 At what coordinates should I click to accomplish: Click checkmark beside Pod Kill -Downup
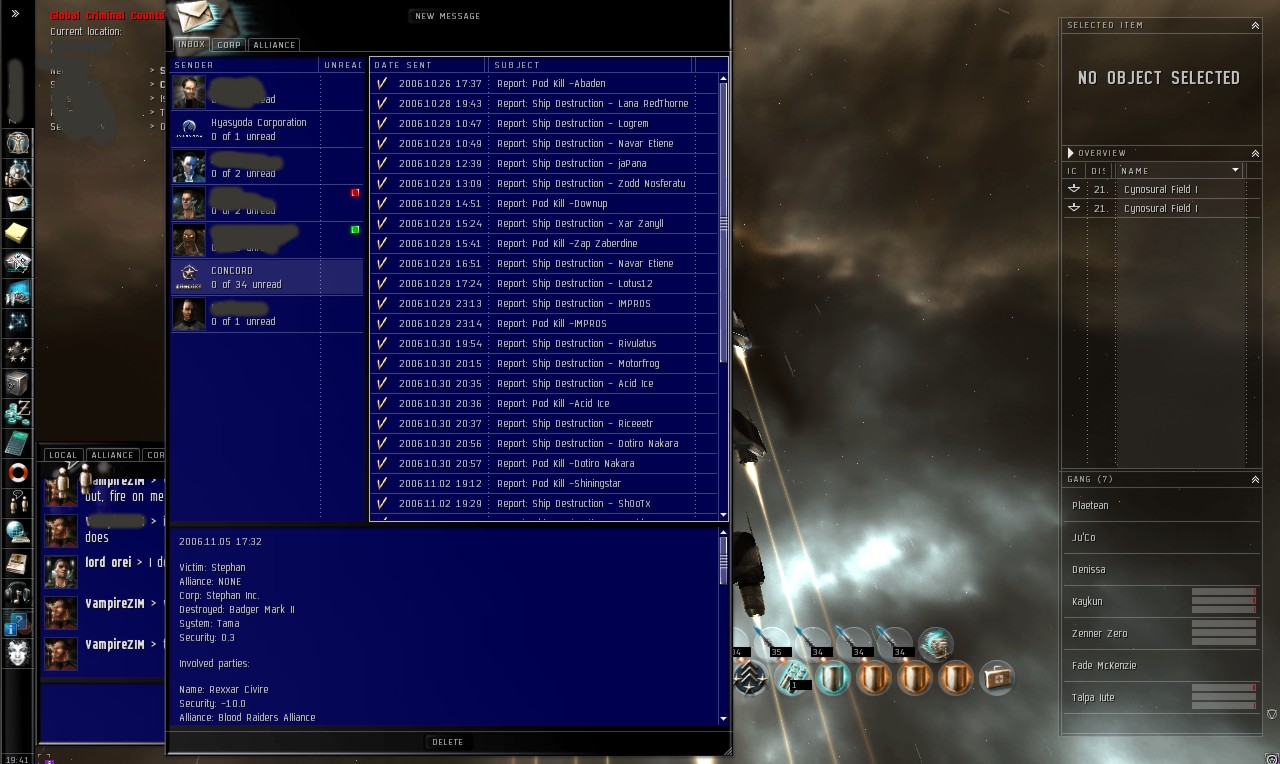(x=382, y=203)
